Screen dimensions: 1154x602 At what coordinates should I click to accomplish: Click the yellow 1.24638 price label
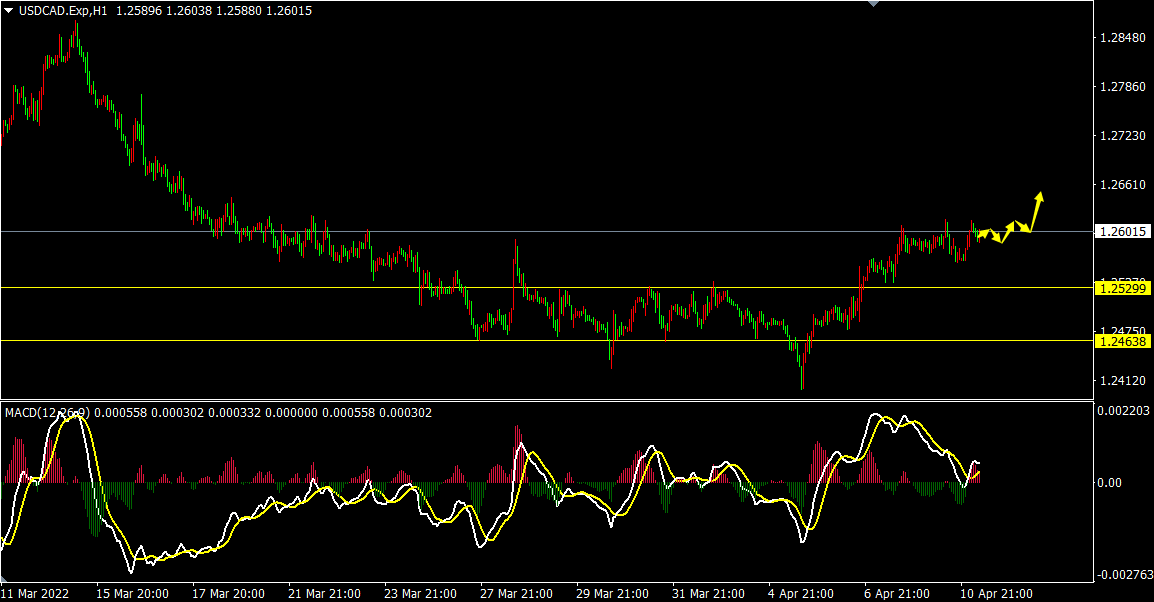(1123, 341)
